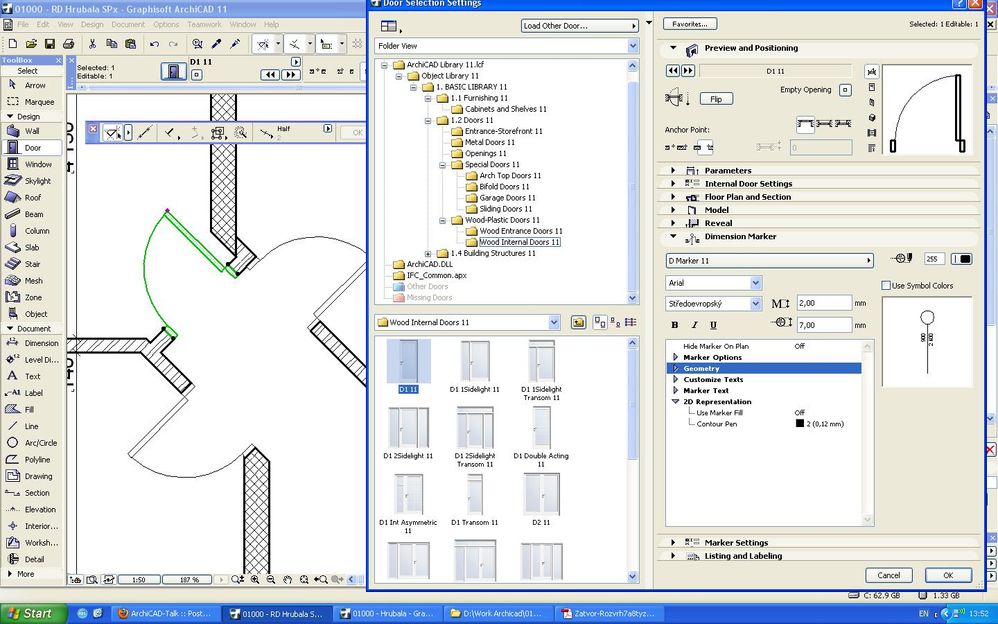Open the Document menu
This screenshot has height=624, width=998.
128,24
